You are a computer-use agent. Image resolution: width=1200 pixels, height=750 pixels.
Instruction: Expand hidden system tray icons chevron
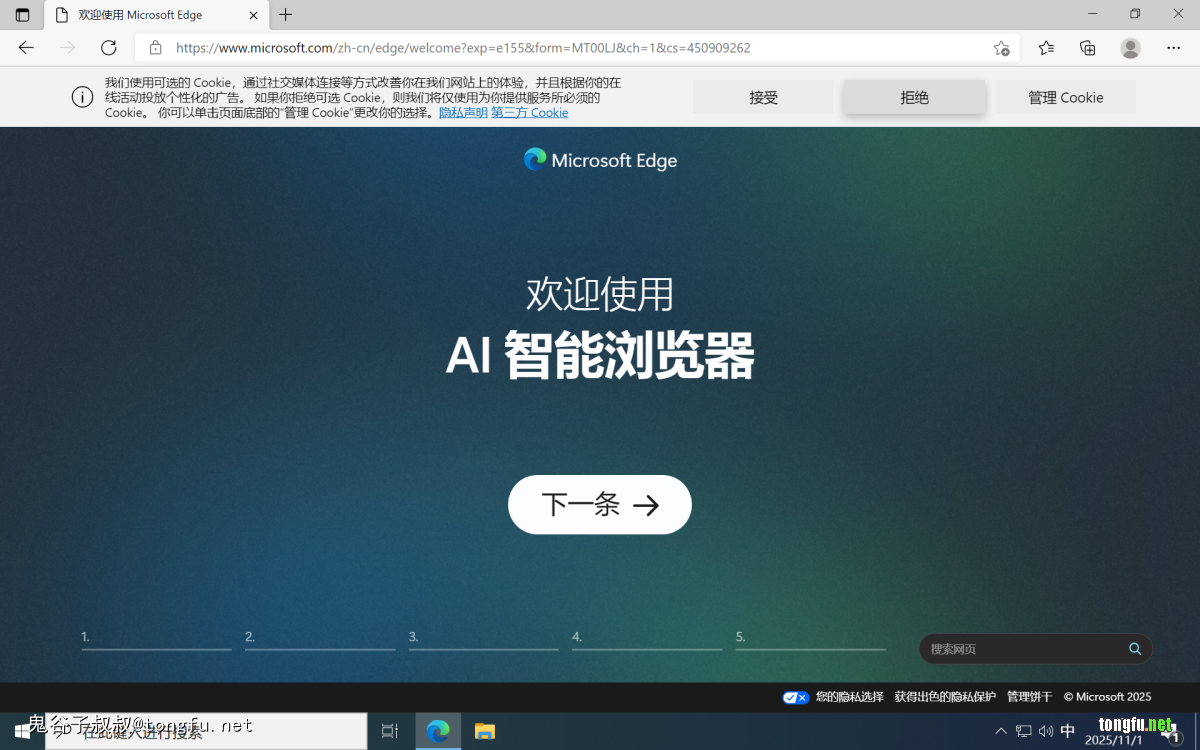[1001, 731]
